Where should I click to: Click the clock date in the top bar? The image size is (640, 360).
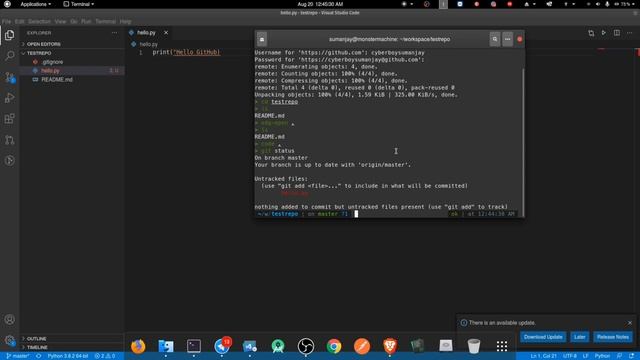(x=320, y=4)
